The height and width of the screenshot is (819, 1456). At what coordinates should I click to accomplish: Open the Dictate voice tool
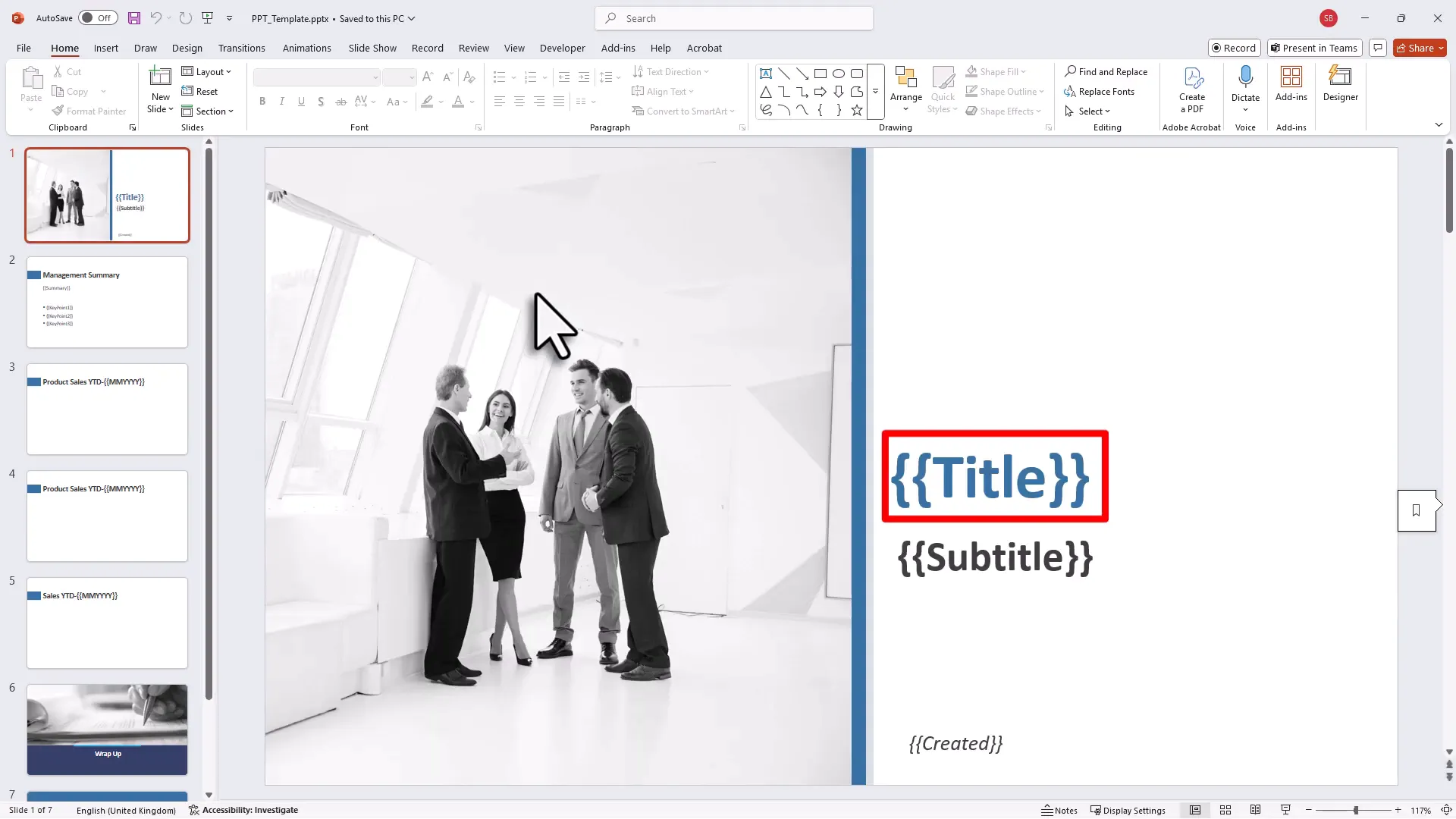tap(1244, 83)
